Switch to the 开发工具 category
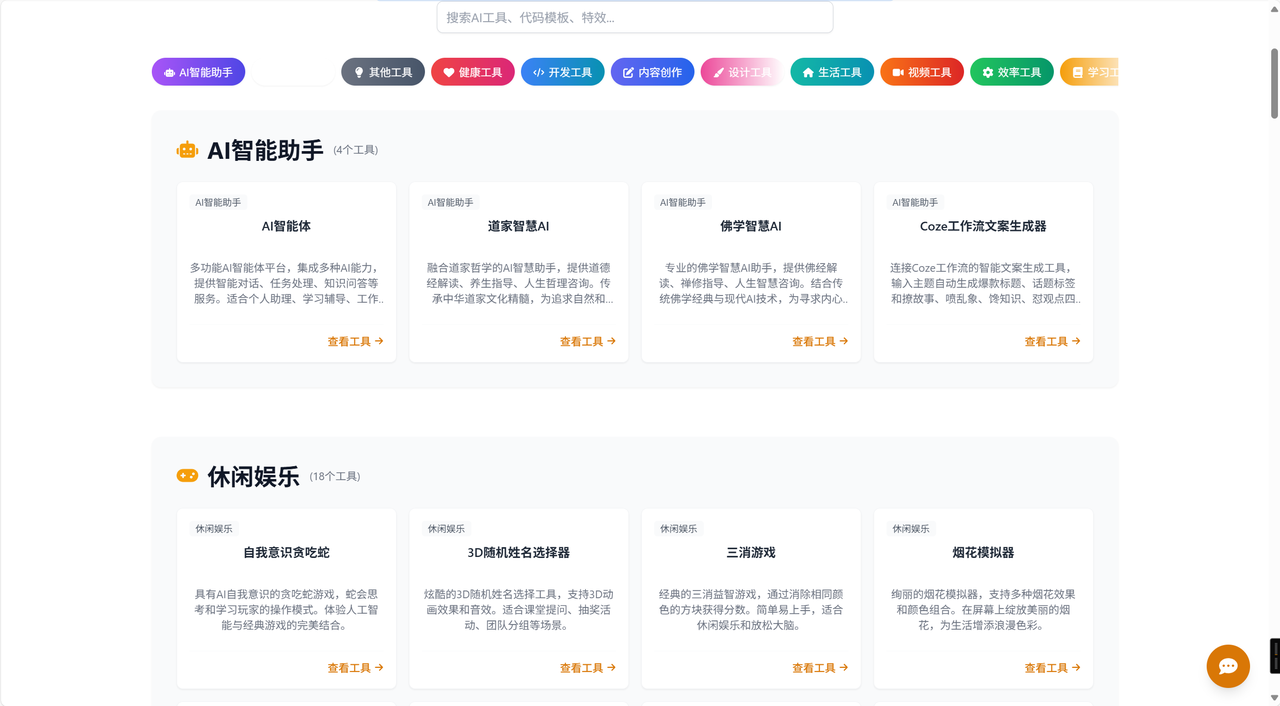Viewport: 1280px width, 706px height. tap(563, 72)
